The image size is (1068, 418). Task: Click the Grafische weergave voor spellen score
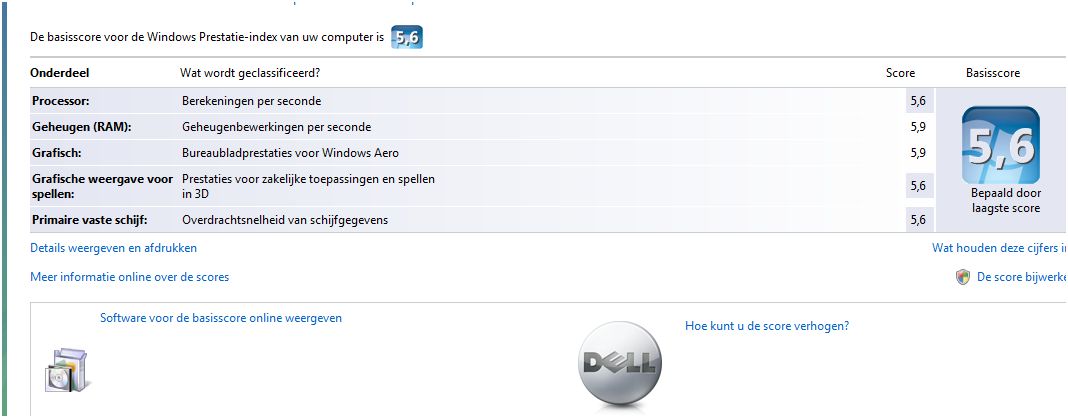pyautogui.click(x=918, y=186)
